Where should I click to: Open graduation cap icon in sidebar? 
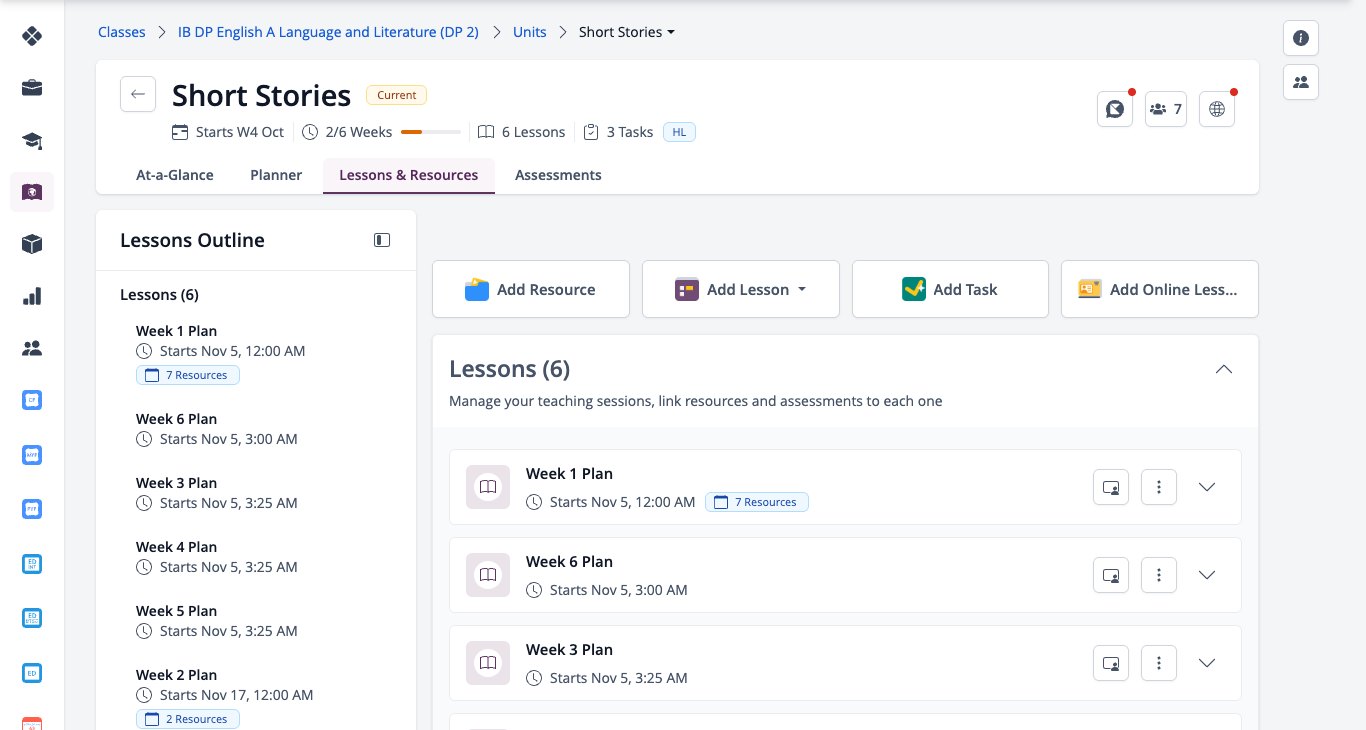(32, 140)
